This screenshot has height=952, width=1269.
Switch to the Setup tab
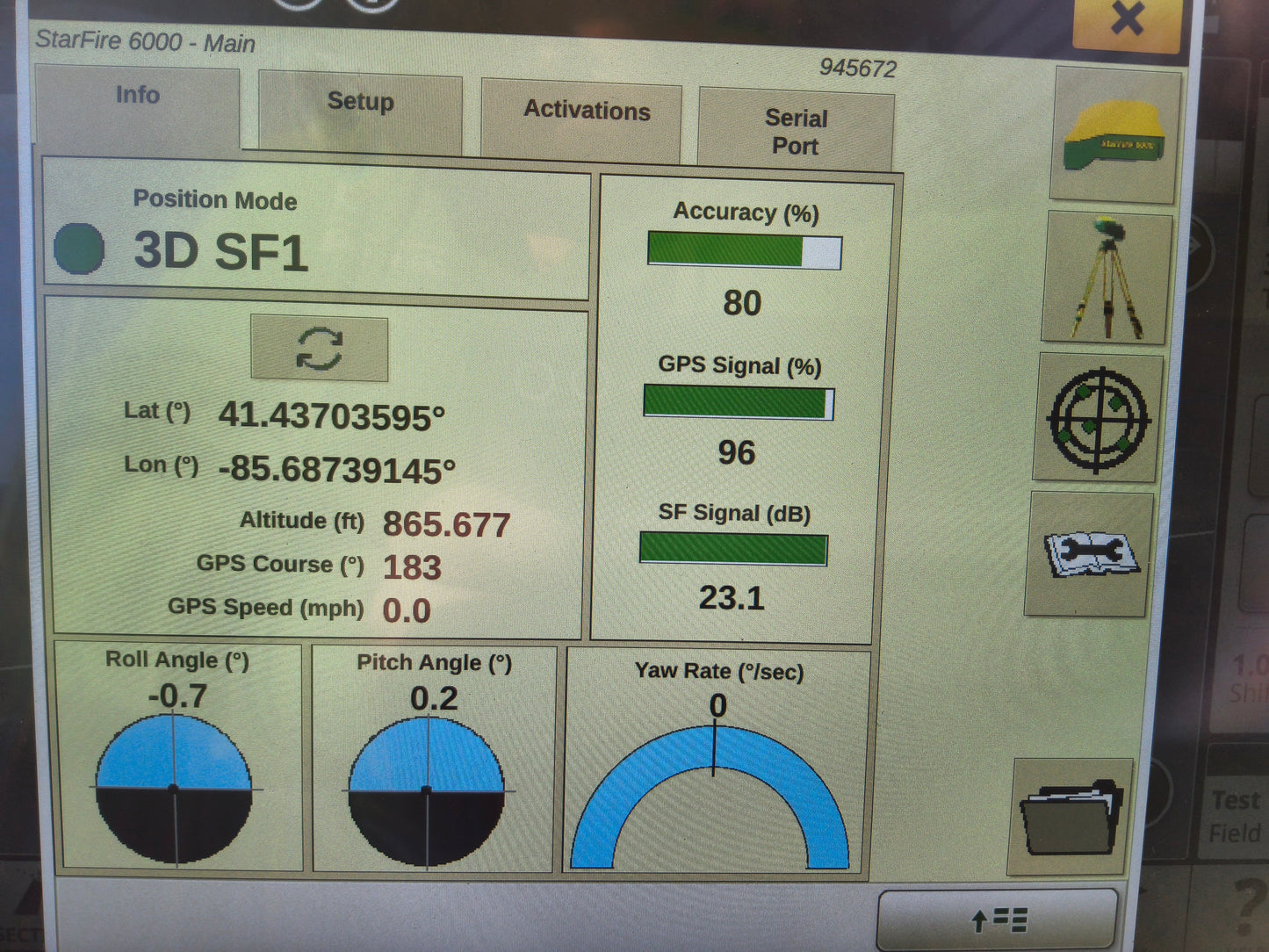point(361,112)
